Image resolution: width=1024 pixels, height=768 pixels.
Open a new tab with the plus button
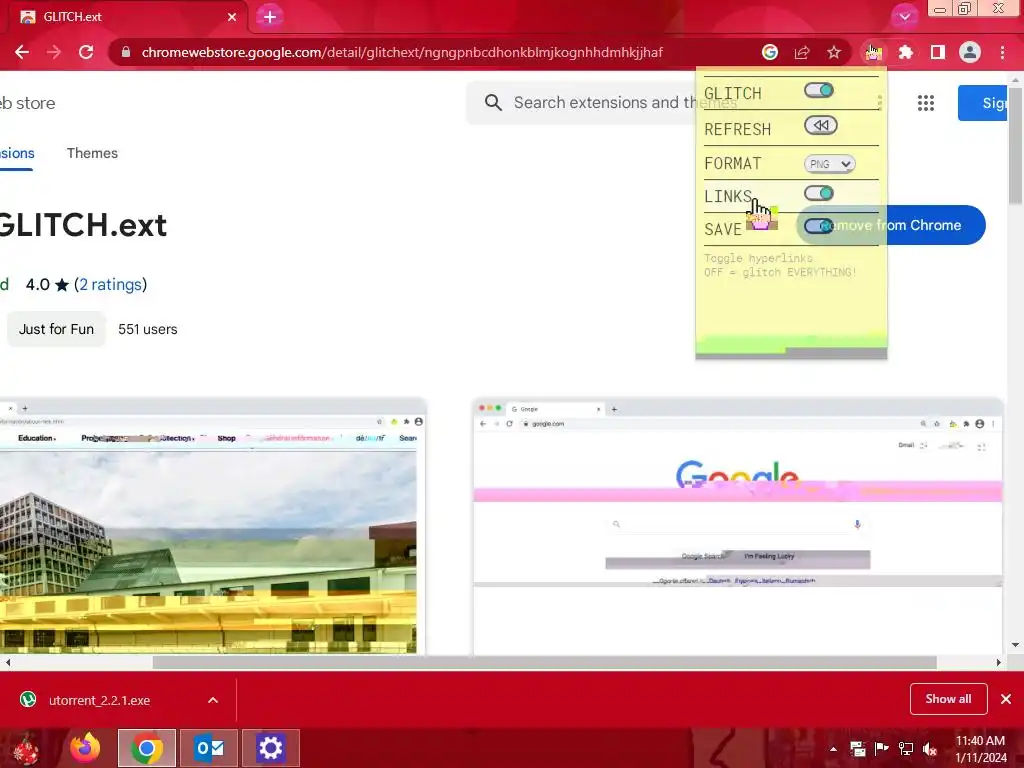click(x=270, y=17)
